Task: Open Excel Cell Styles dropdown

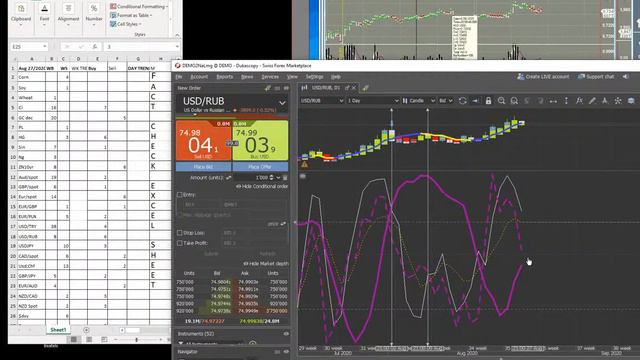Action: tap(126, 24)
